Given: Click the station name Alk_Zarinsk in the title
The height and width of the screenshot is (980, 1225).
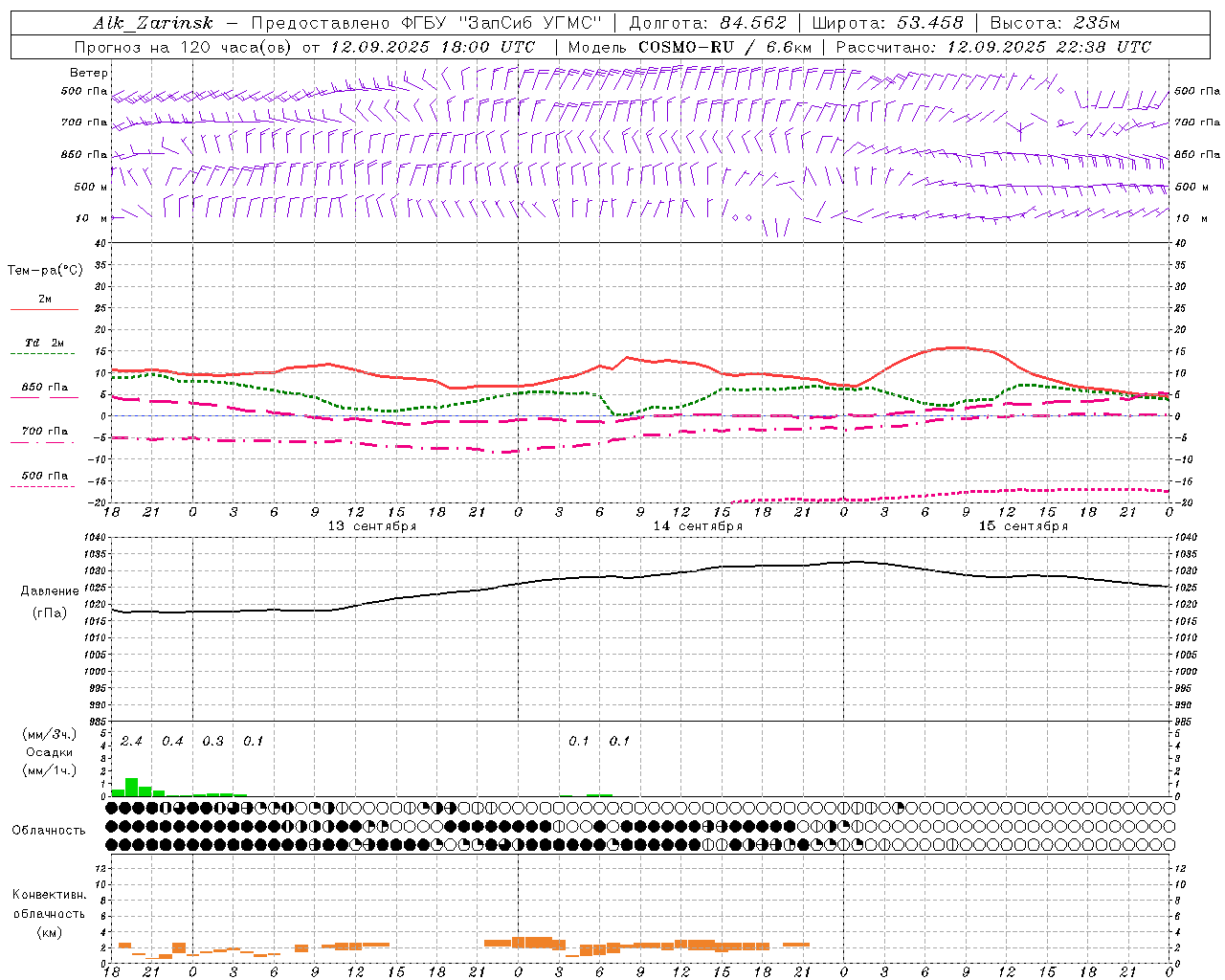Looking at the screenshot, I should pos(152,23).
